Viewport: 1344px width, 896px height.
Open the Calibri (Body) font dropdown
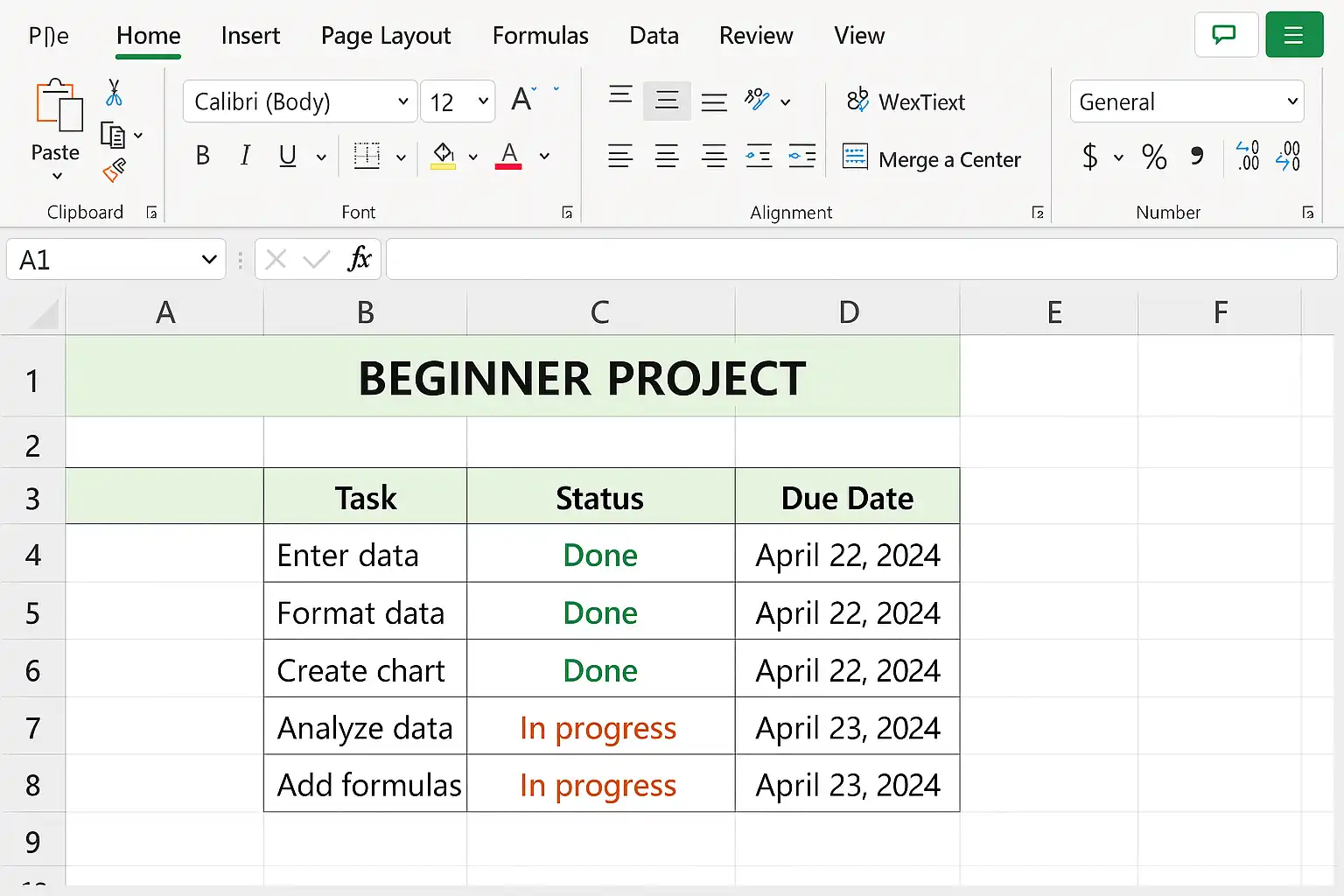[x=300, y=101]
